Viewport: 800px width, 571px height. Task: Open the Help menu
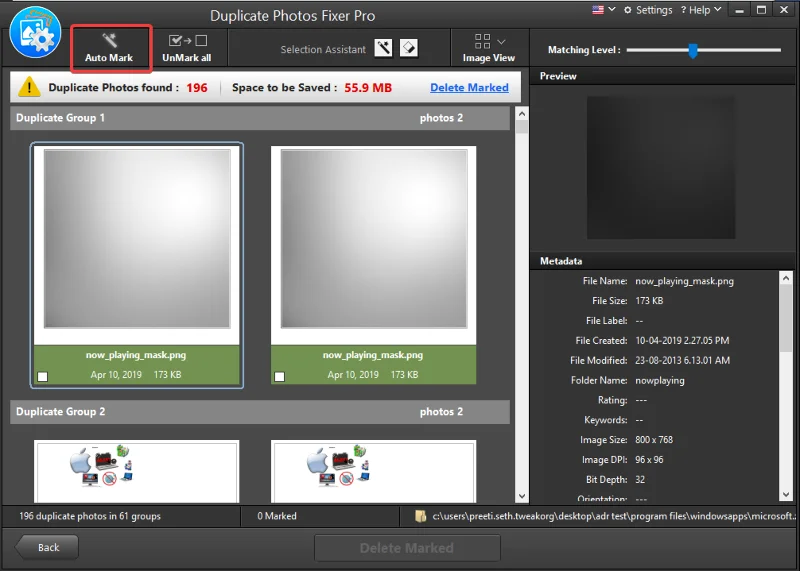(701, 10)
